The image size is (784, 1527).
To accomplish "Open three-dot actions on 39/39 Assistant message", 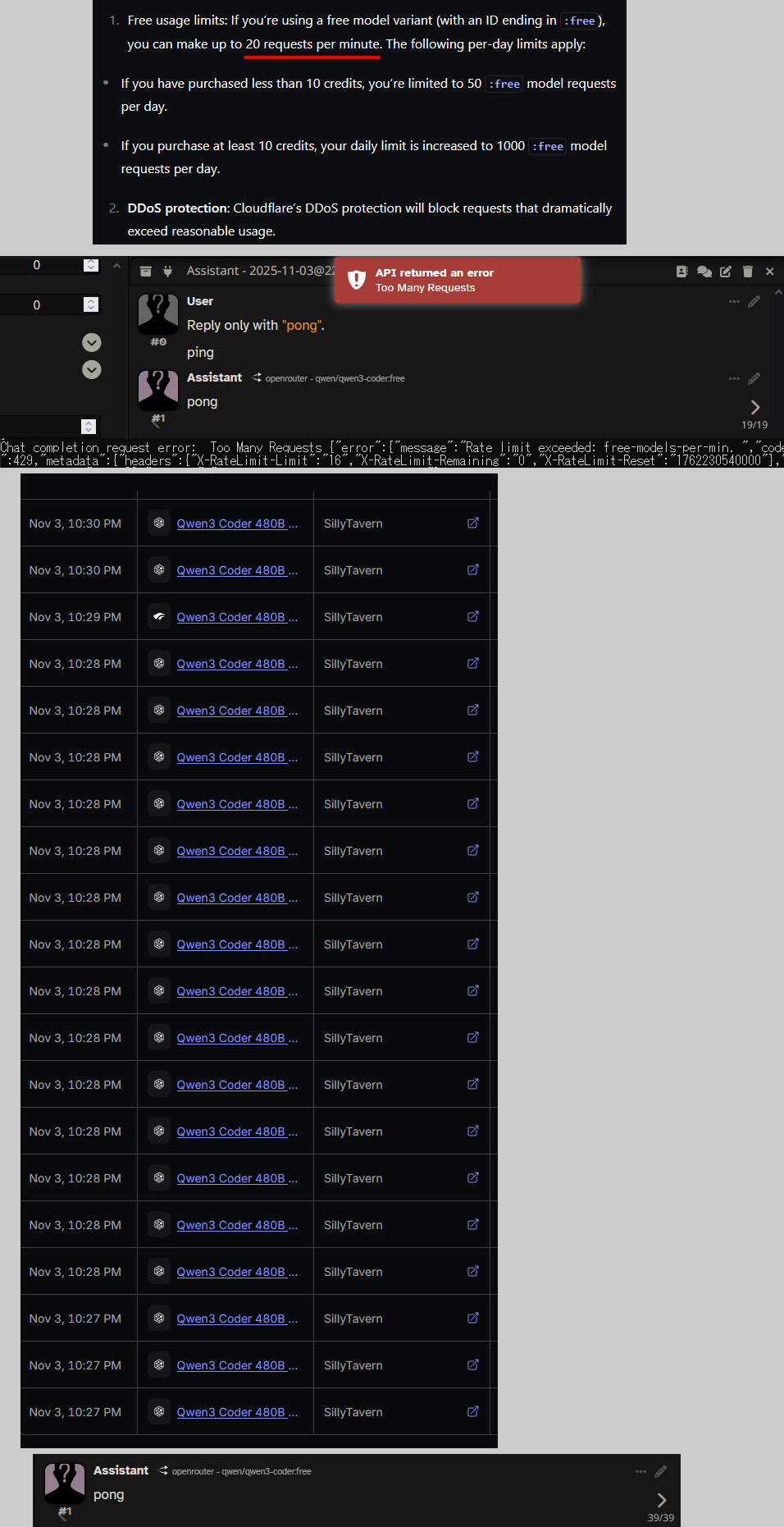I will click(x=640, y=1472).
